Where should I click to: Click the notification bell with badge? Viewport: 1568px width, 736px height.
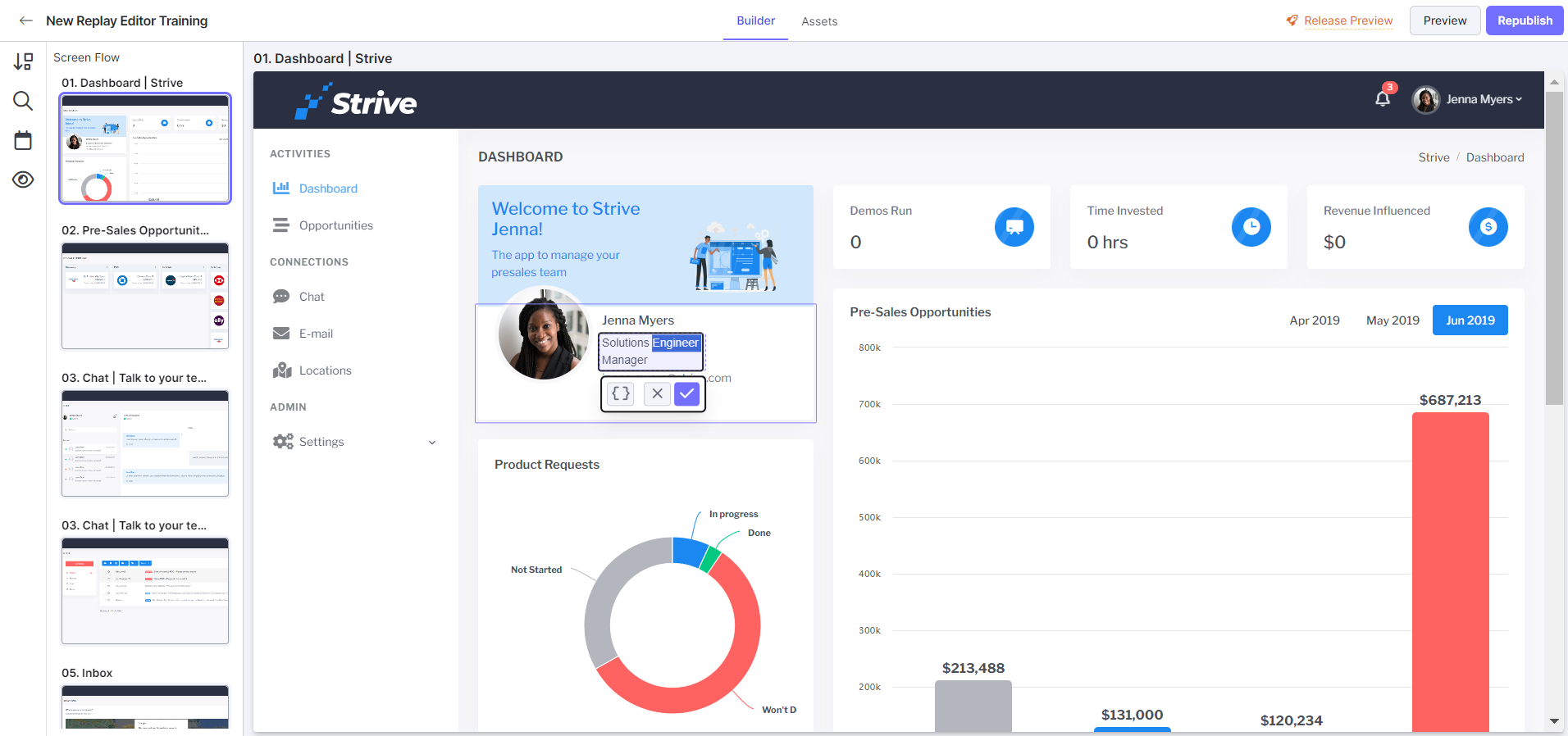click(1383, 98)
